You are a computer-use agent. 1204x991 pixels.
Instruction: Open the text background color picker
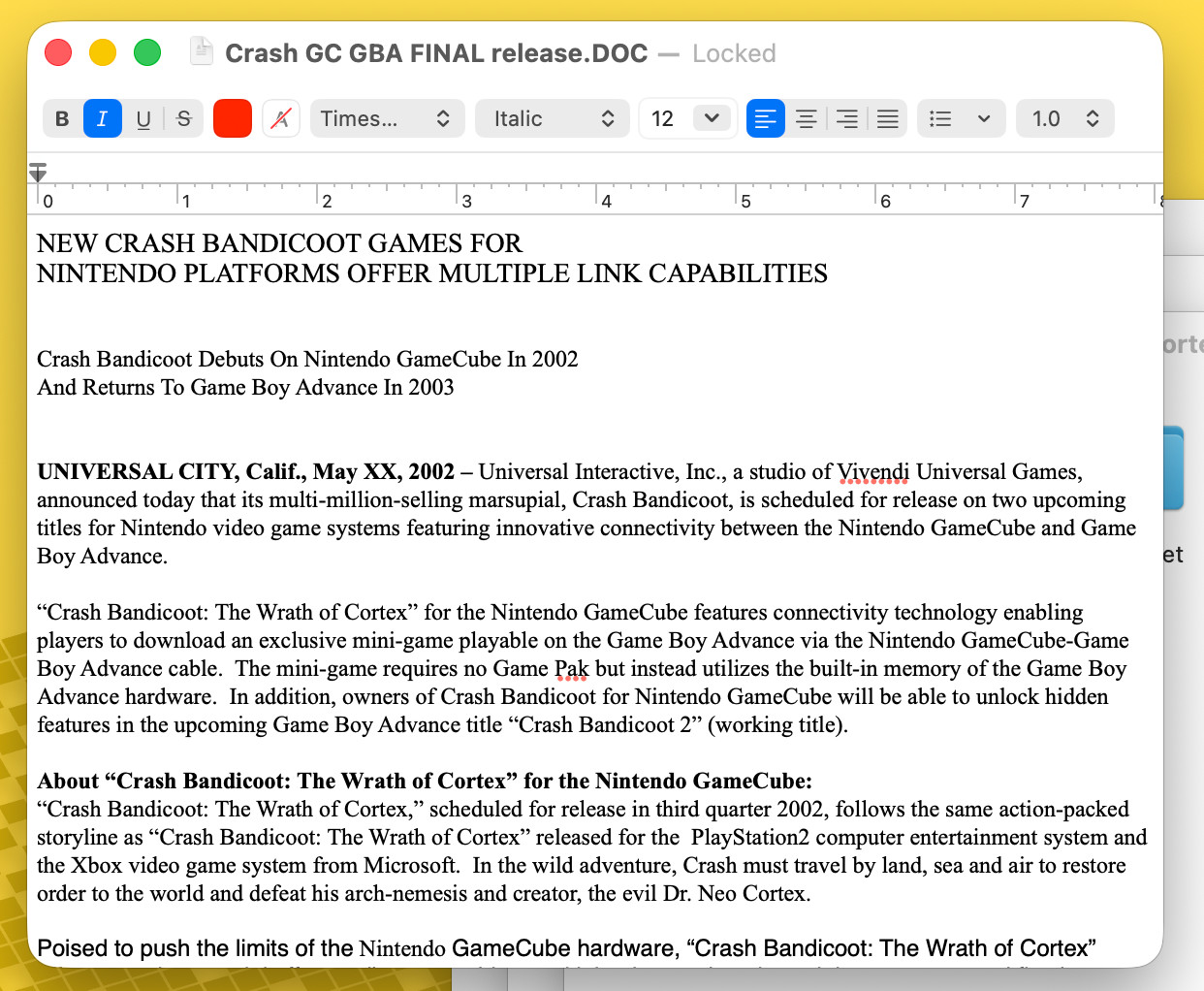[x=281, y=118]
